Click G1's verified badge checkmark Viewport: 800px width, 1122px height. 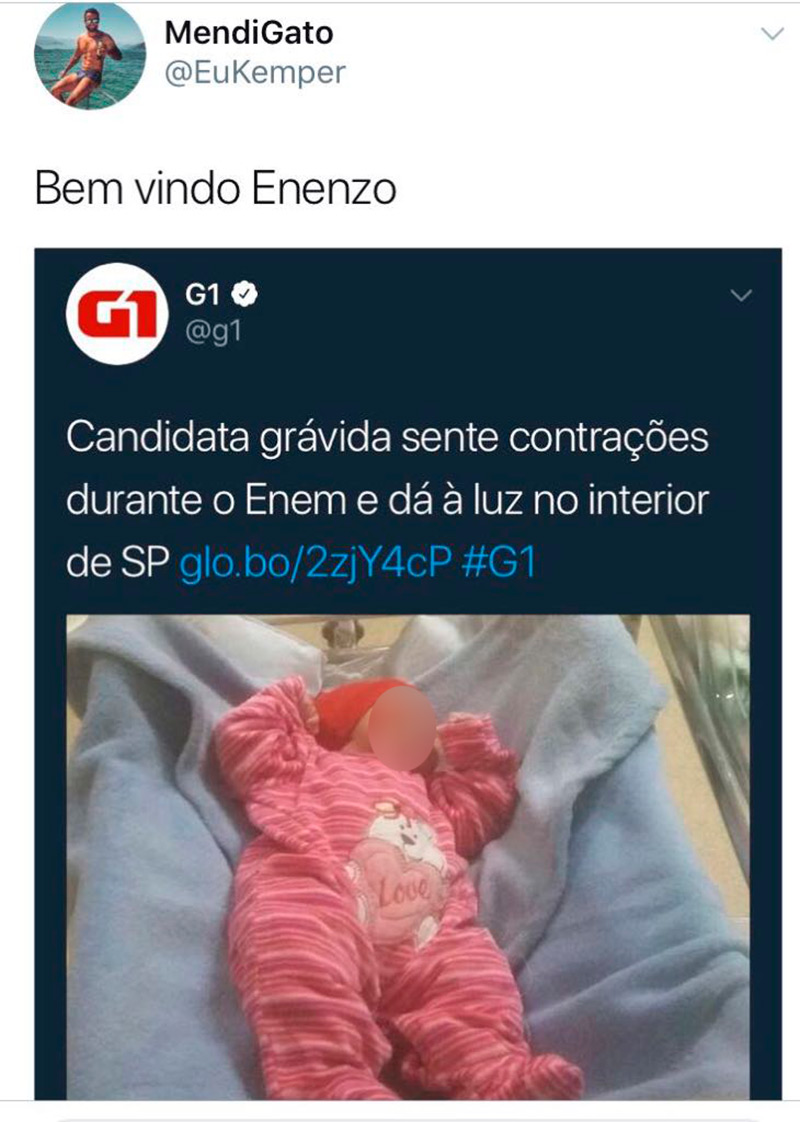pyautogui.click(x=245, y=294)
